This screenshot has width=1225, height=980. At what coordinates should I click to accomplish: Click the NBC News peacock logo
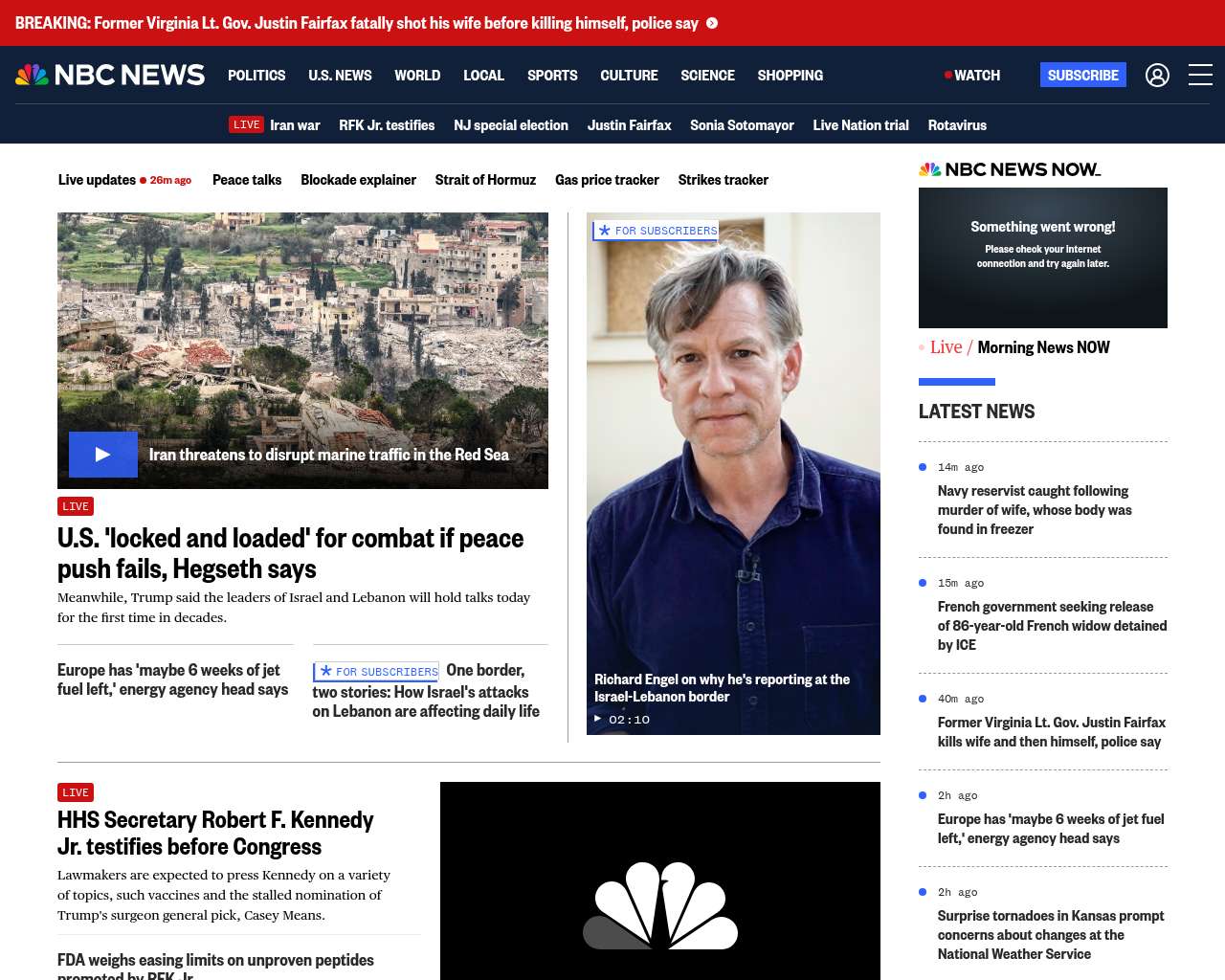click(110, 75)
